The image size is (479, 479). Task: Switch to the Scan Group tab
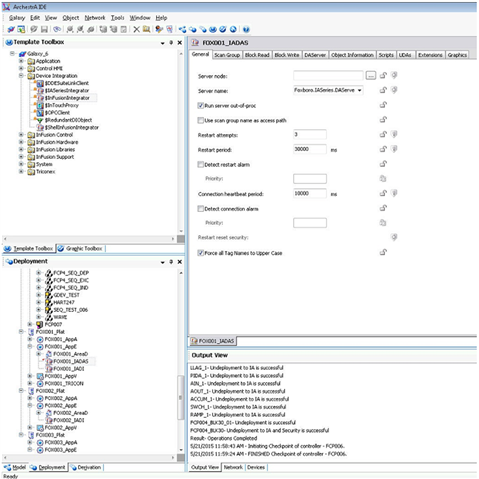[x=227, y=55]
